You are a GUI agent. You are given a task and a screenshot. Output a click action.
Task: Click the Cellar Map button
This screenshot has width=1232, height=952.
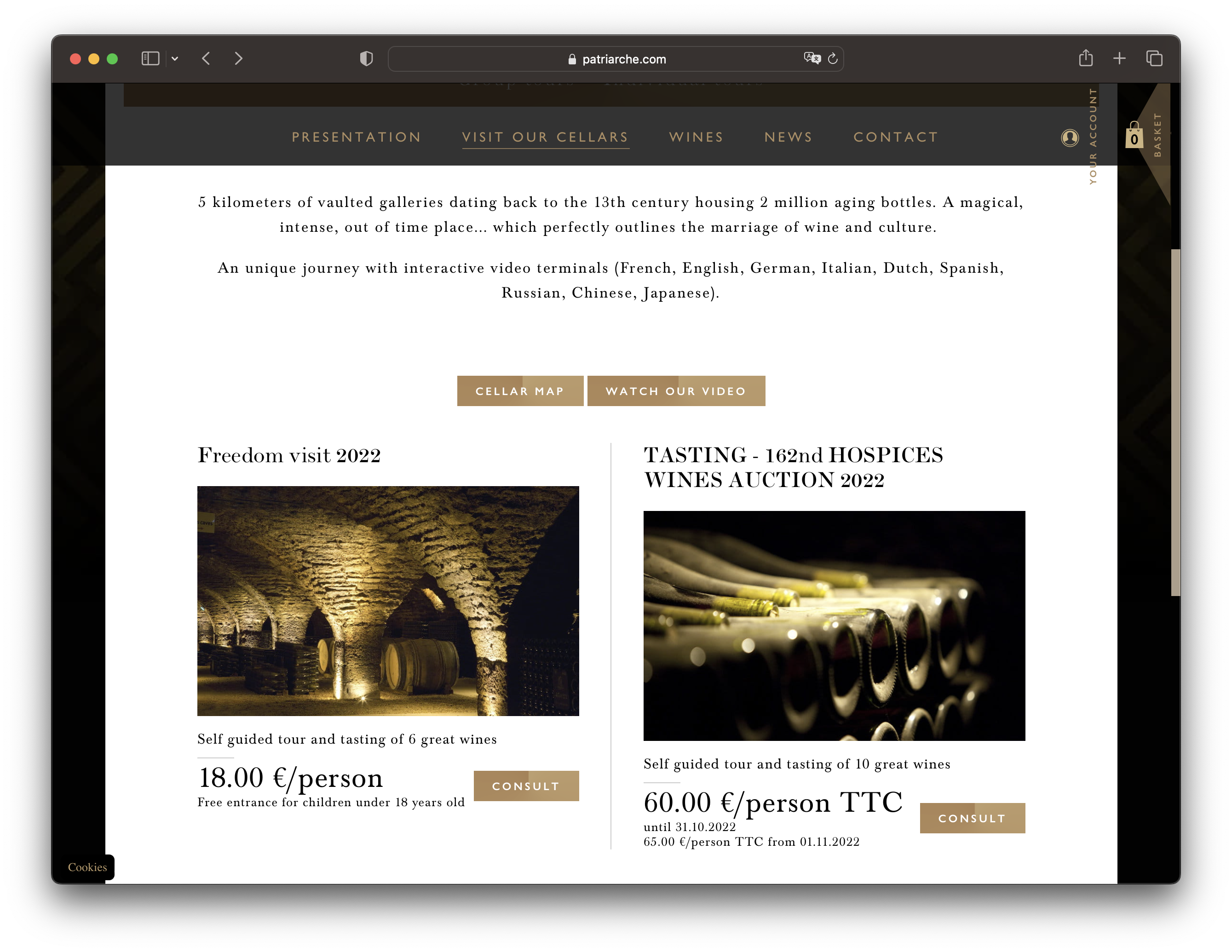tap(519, 391)
